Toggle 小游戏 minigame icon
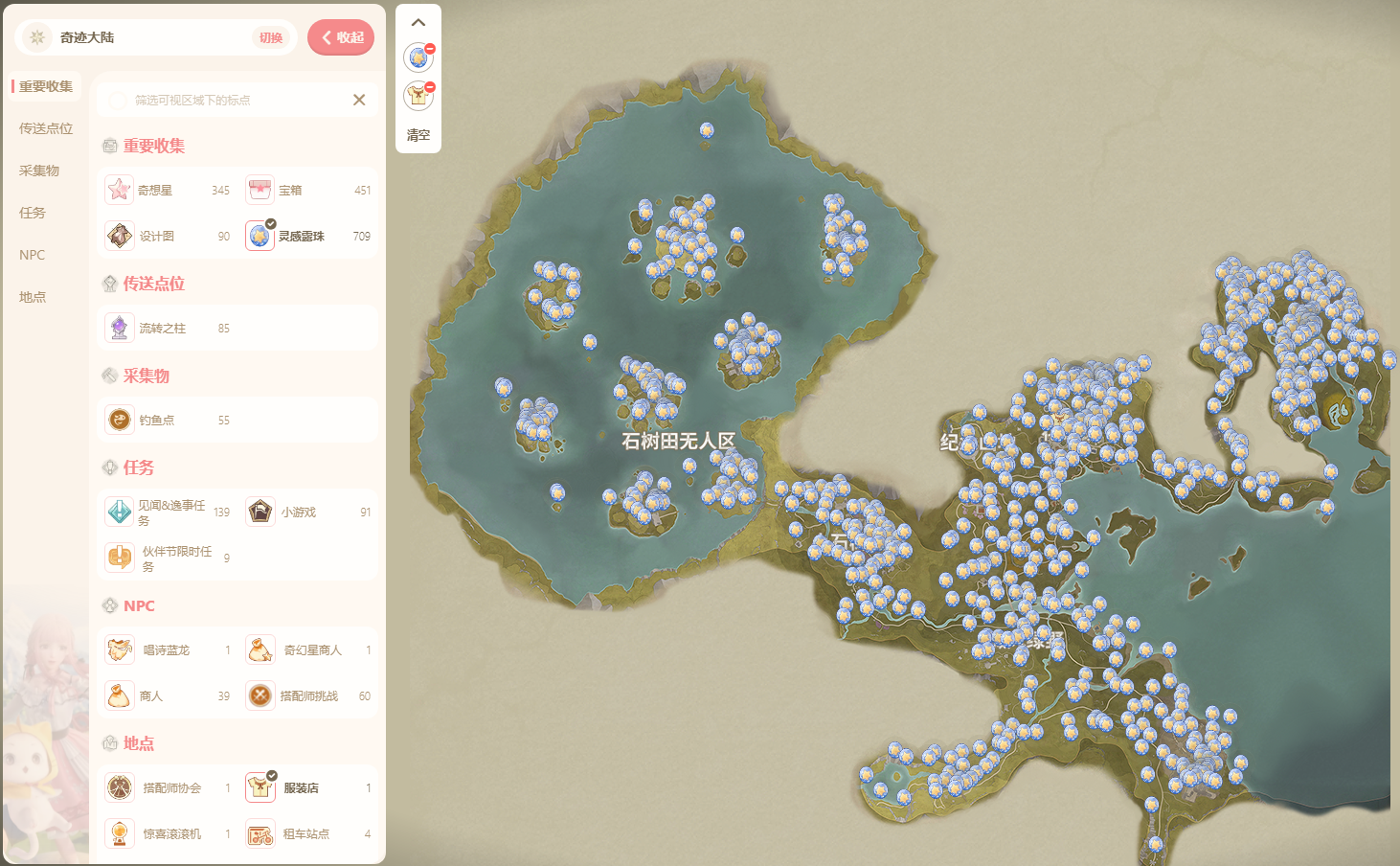Viewport: 1400px width, 866px height. [x=260, y=512]
